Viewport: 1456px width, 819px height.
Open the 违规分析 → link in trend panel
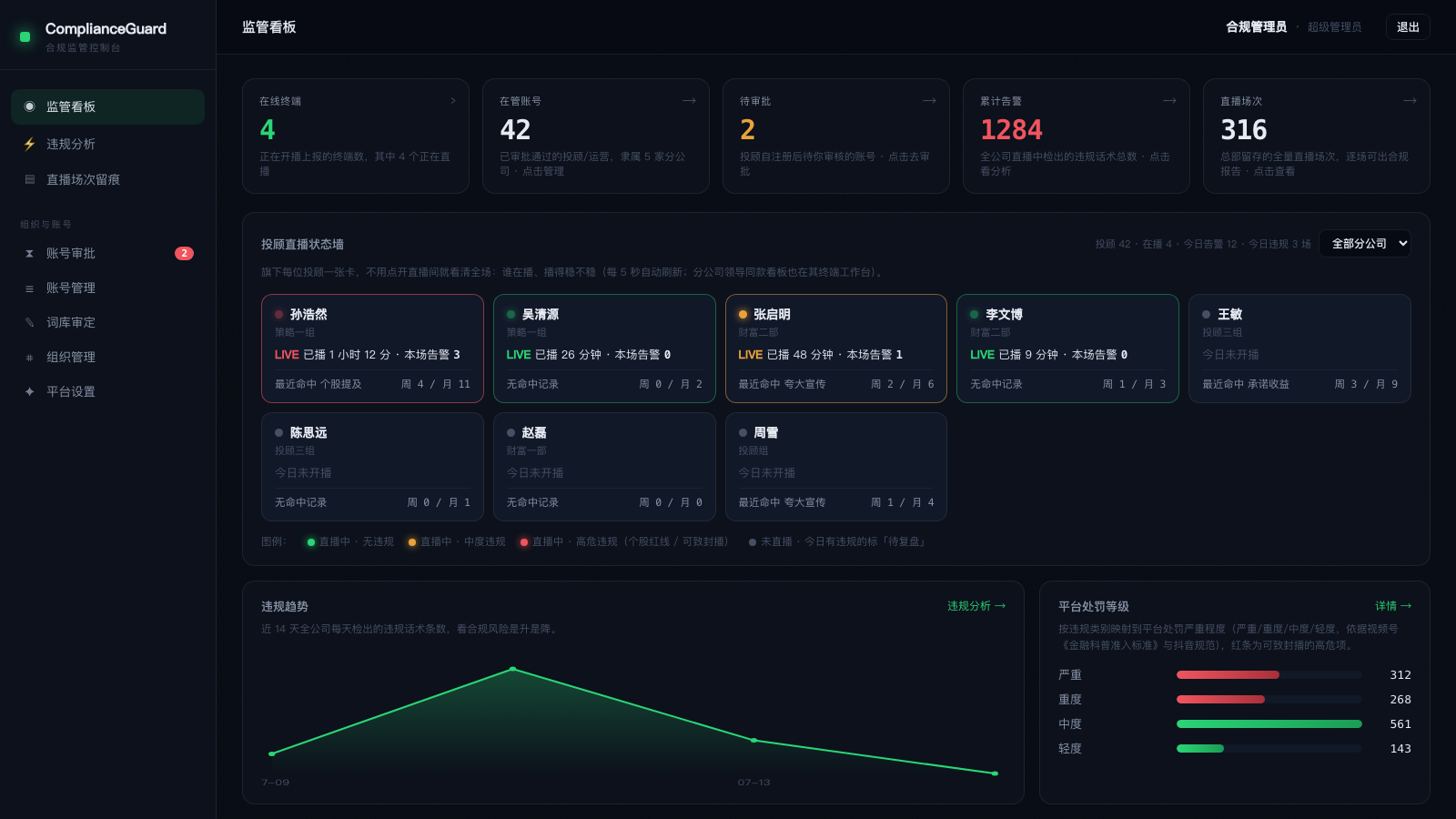click(976, 606)
